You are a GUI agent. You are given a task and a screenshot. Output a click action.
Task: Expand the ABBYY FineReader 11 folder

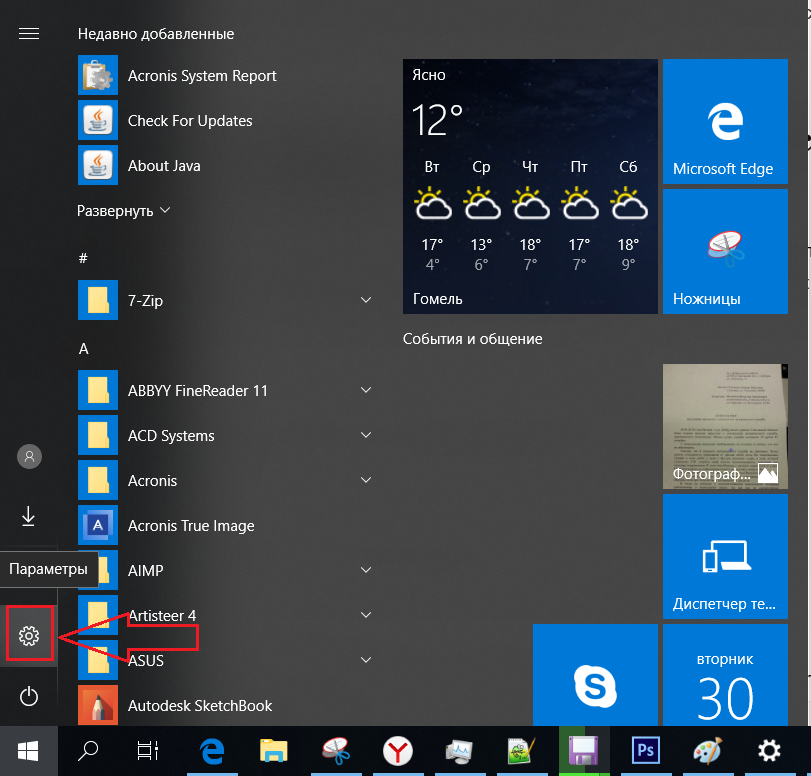click(x=225, y=390)
